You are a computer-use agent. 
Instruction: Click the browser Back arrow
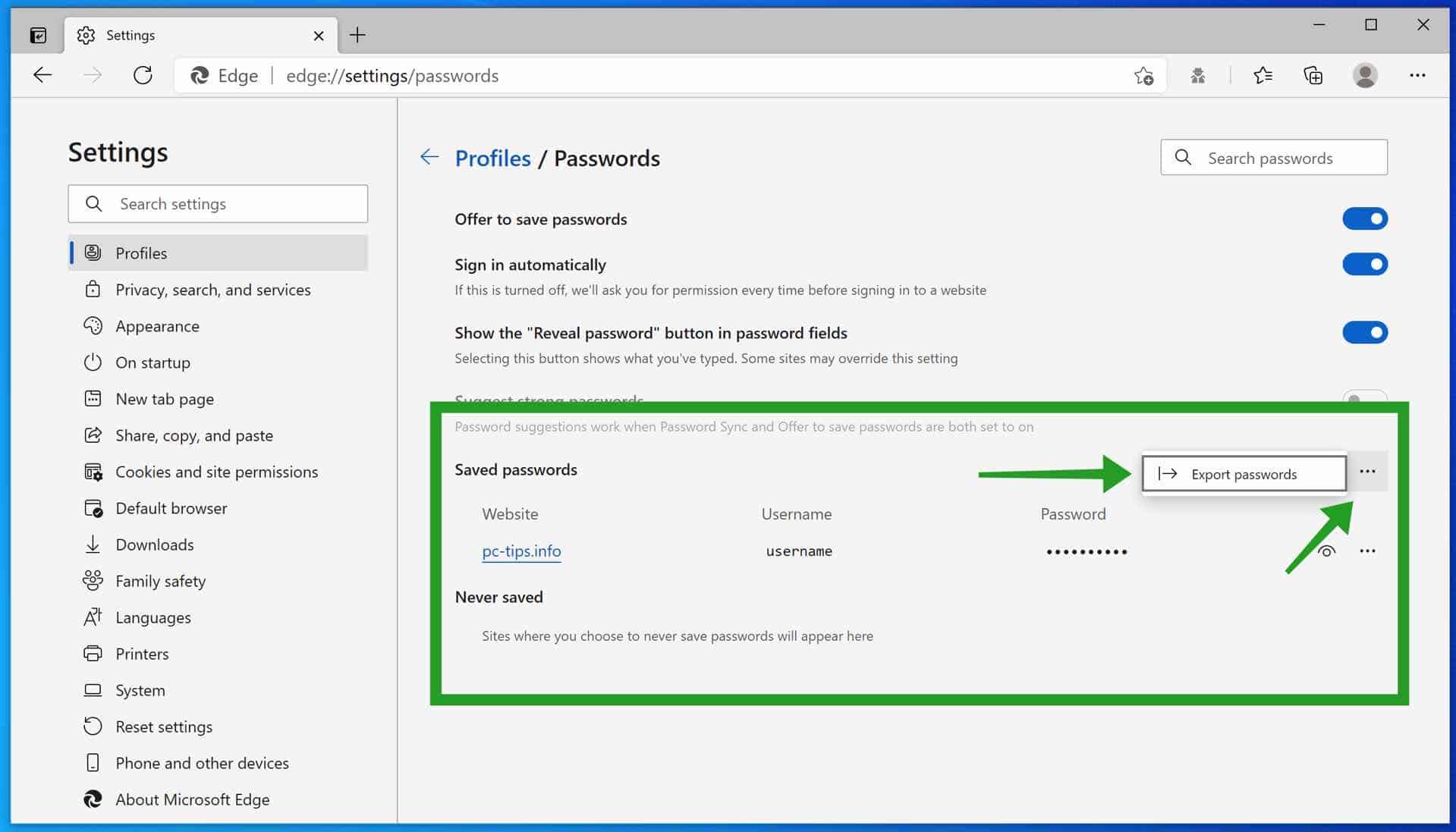42,75
